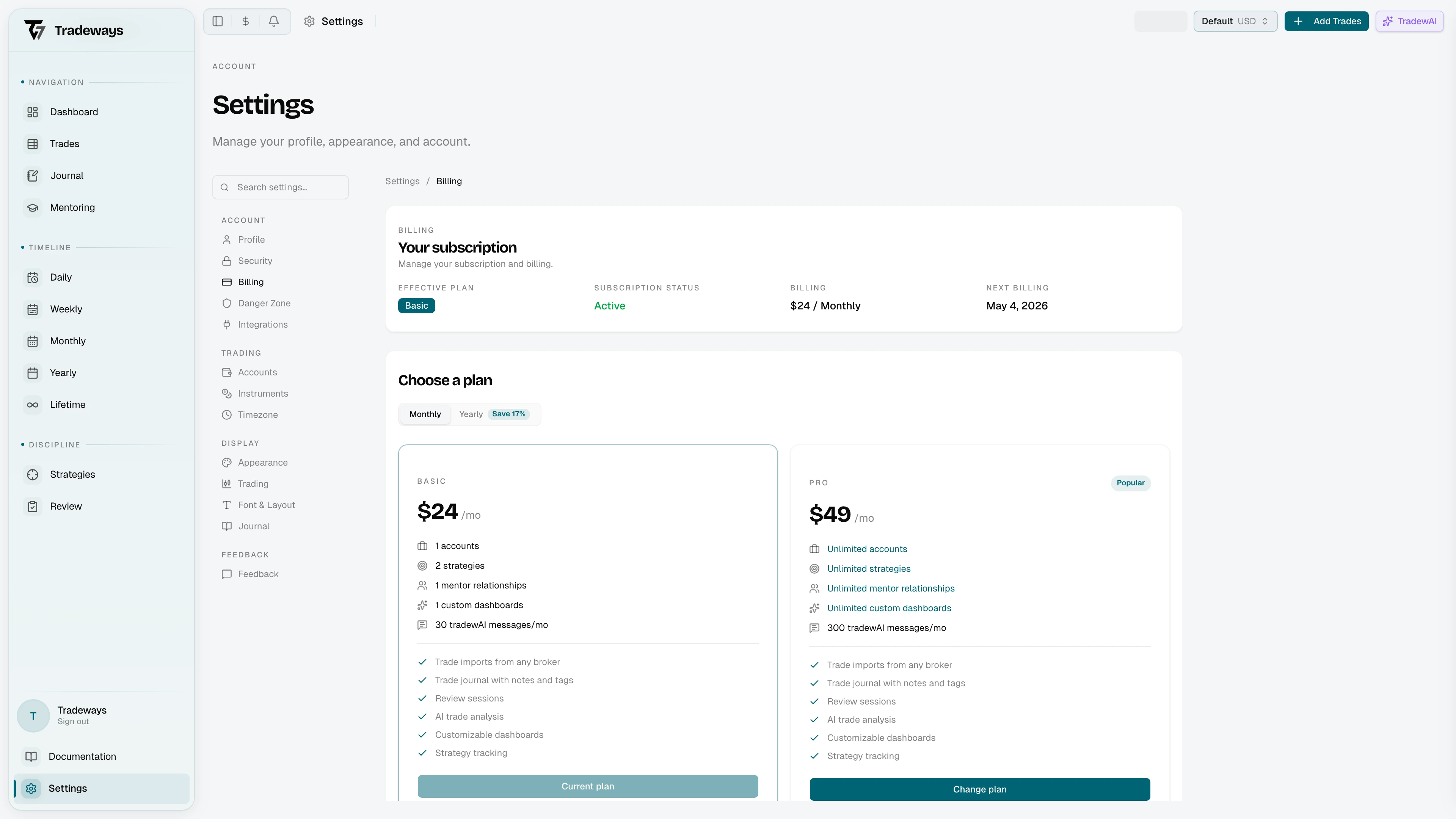Click the Documentation book icon
Image resolution: width=1456 pixels, height=819 pixels.
click(x=31, y=756)
